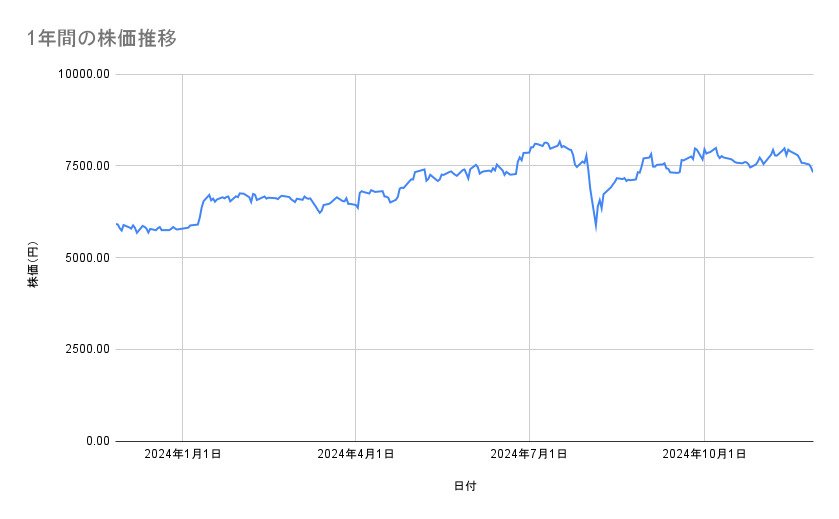Click the chart title 1年間の株価推移
Screen dimensions: 839x519
[103, 39]
